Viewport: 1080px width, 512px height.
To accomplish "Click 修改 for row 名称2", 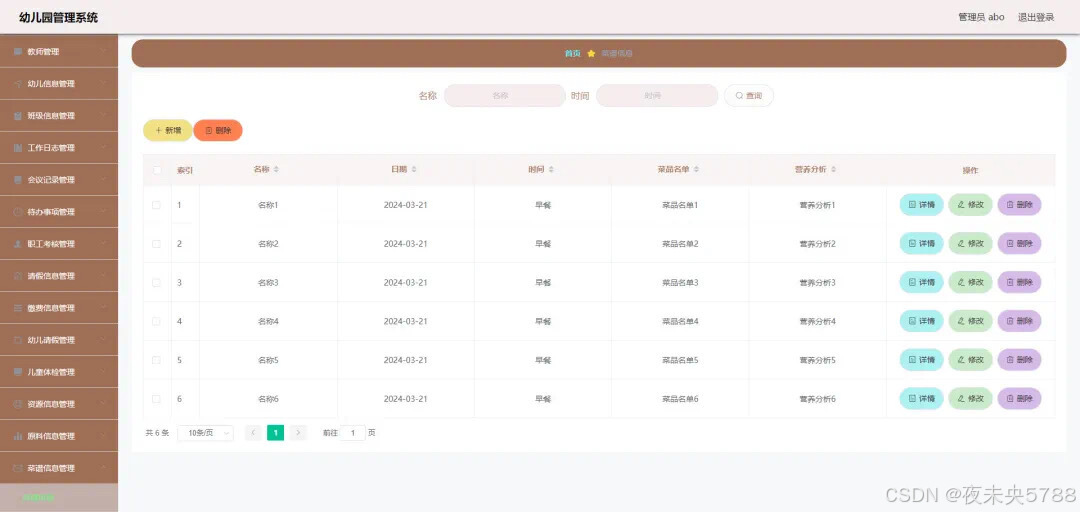I will coord(970,243).
